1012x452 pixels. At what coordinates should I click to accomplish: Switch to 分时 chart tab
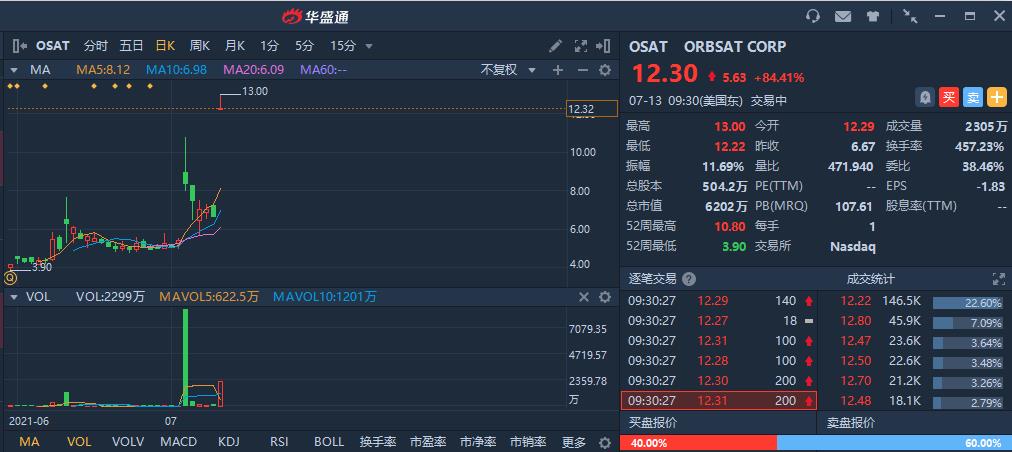96,46
